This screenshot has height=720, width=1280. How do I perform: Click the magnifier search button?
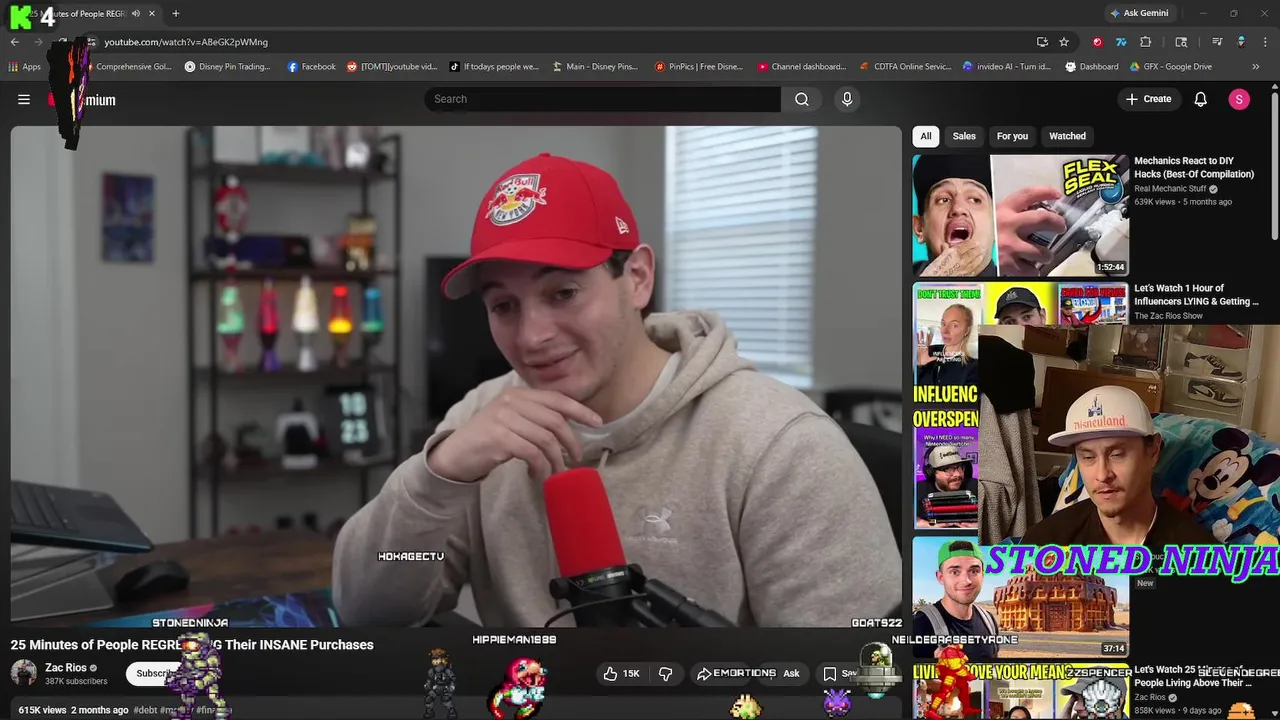pos(802,99)
